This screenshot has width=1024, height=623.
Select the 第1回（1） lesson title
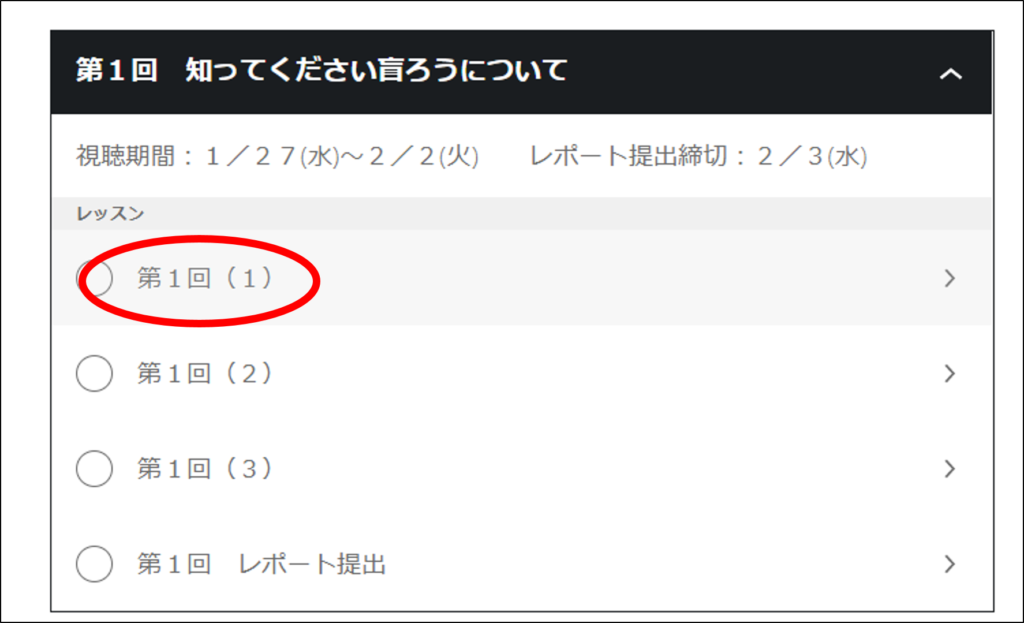point(204,279)
